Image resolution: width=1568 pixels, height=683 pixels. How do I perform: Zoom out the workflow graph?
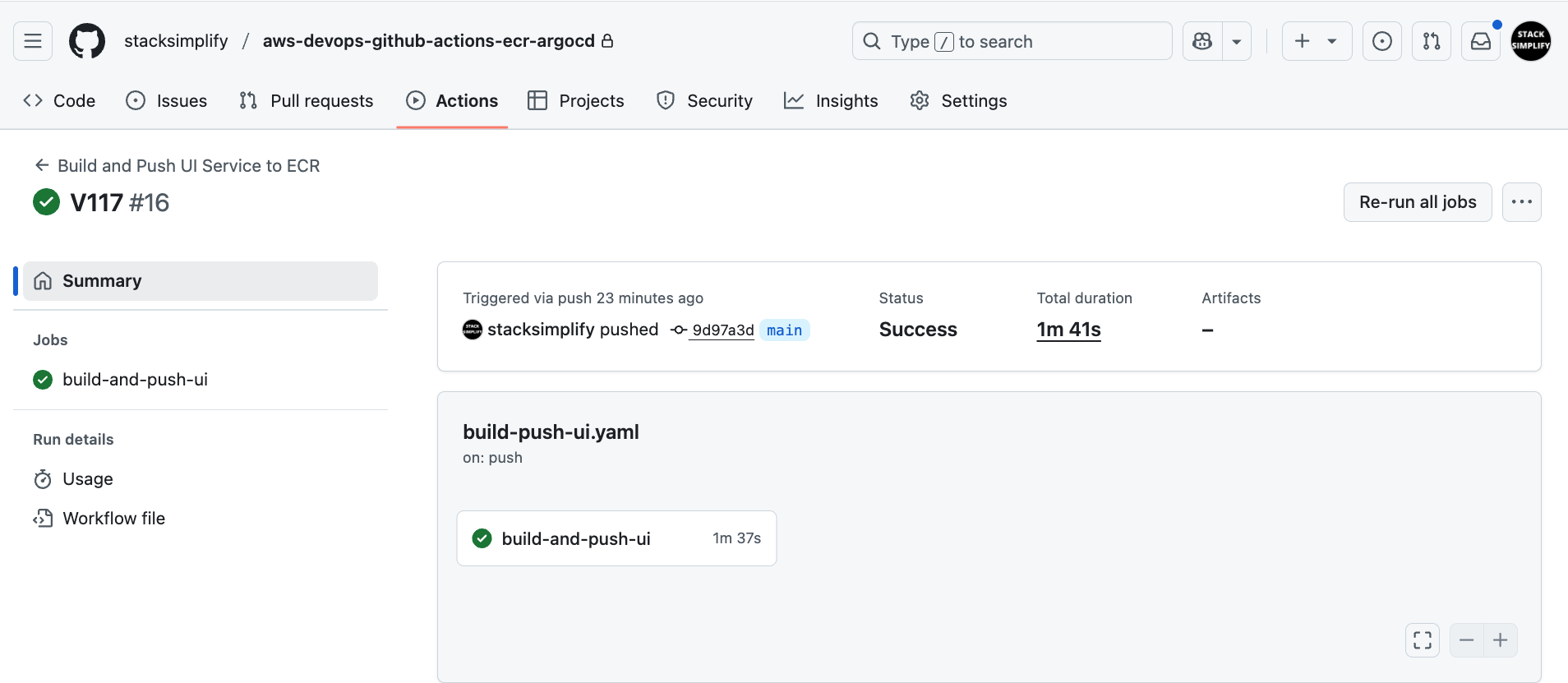click(x=1467, y=640)
